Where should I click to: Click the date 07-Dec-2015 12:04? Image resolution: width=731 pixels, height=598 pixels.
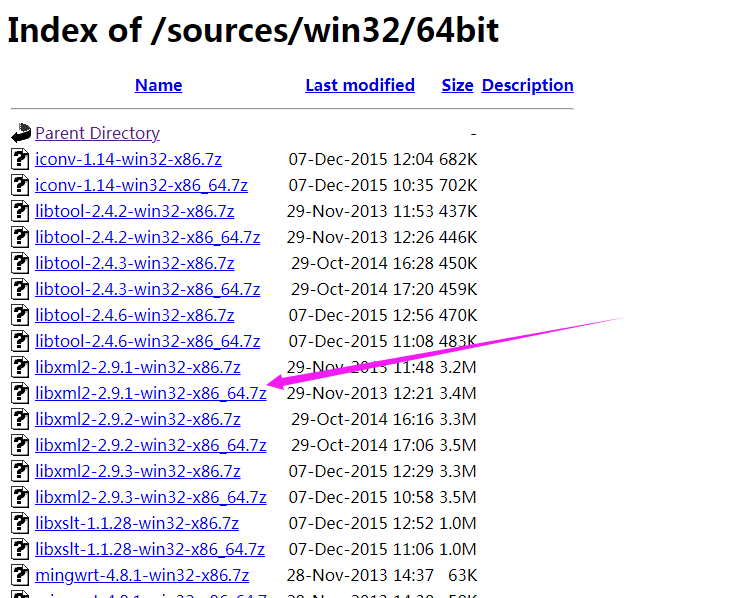(361, 159)
